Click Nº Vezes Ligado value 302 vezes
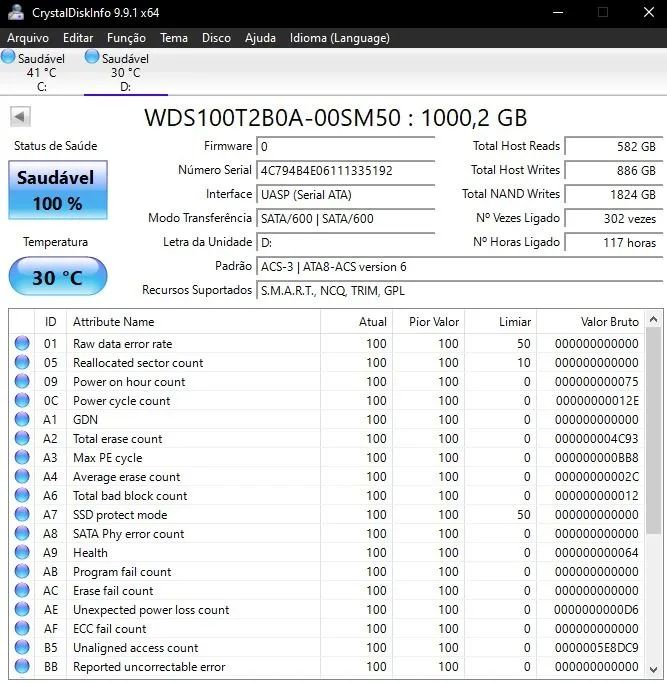The width and height of the screenshot is (667, 683). click(x=614, y=218)
